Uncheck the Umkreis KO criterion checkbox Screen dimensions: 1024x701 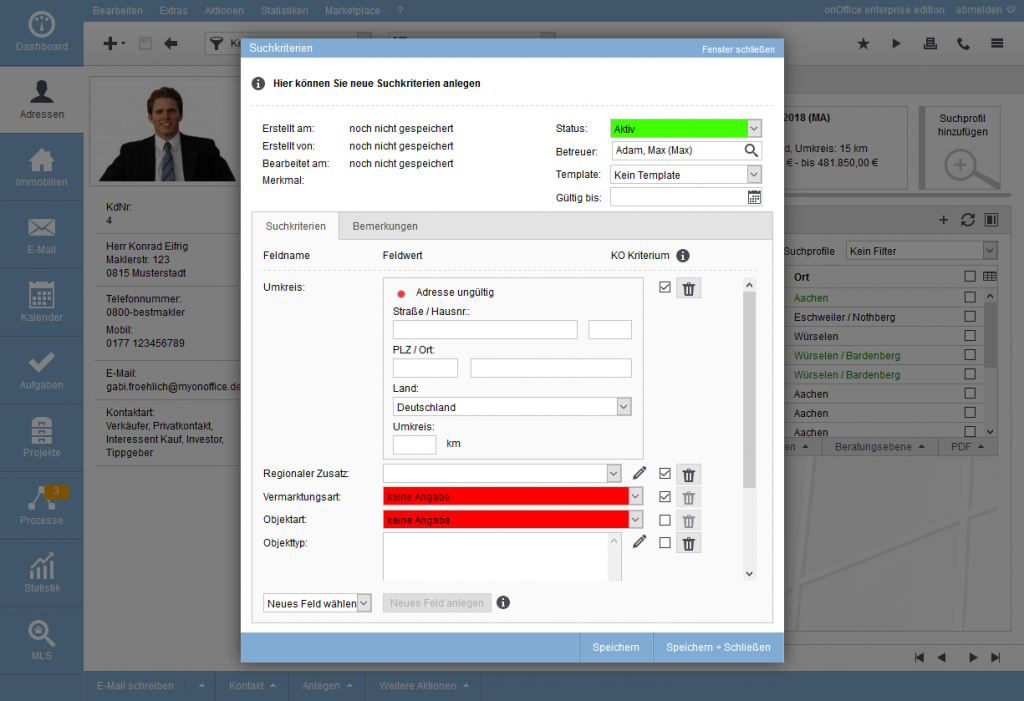(x=665, y=288)
